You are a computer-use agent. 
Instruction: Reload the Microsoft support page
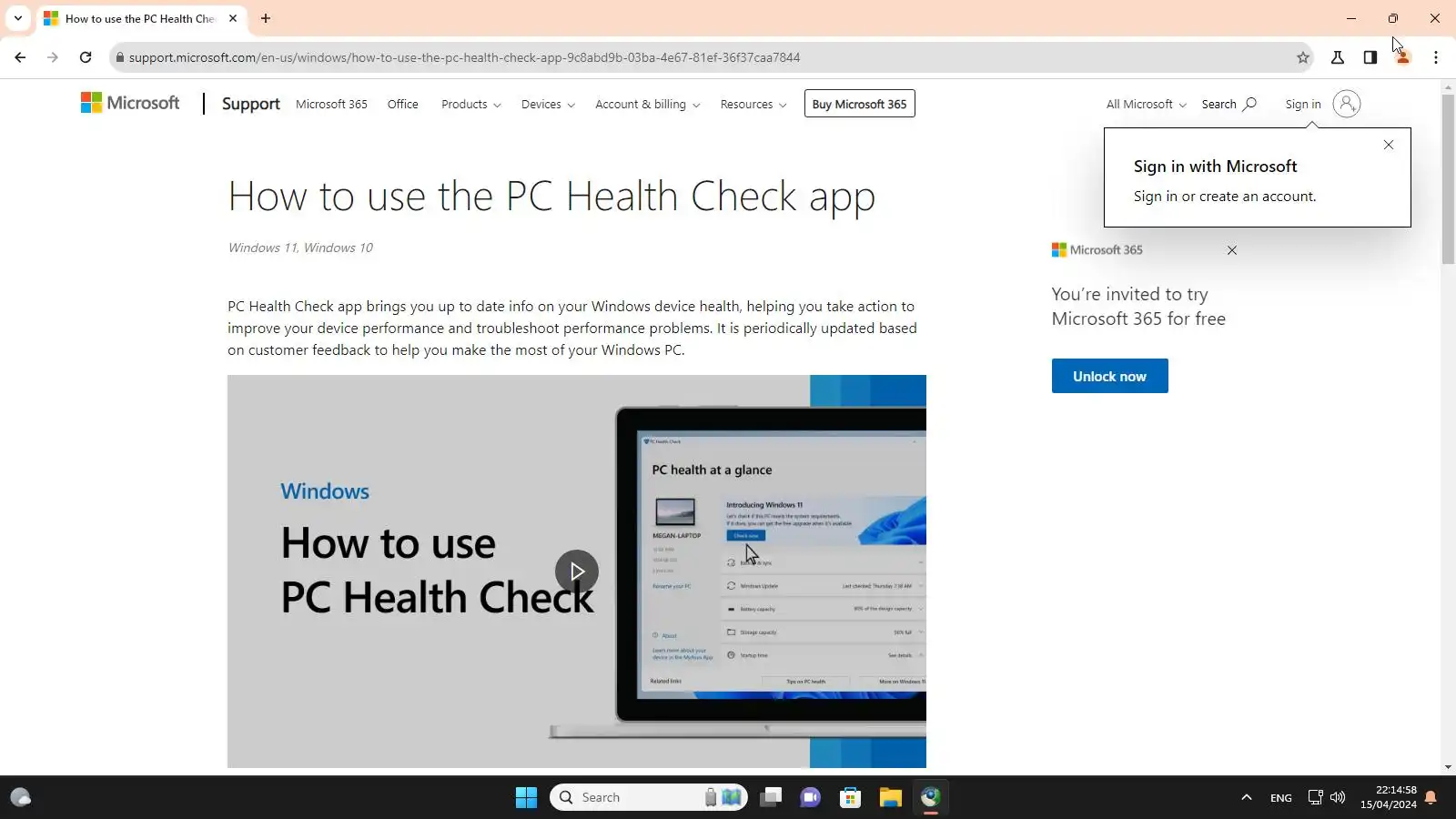pyautogui.click(x=86, y=57)
